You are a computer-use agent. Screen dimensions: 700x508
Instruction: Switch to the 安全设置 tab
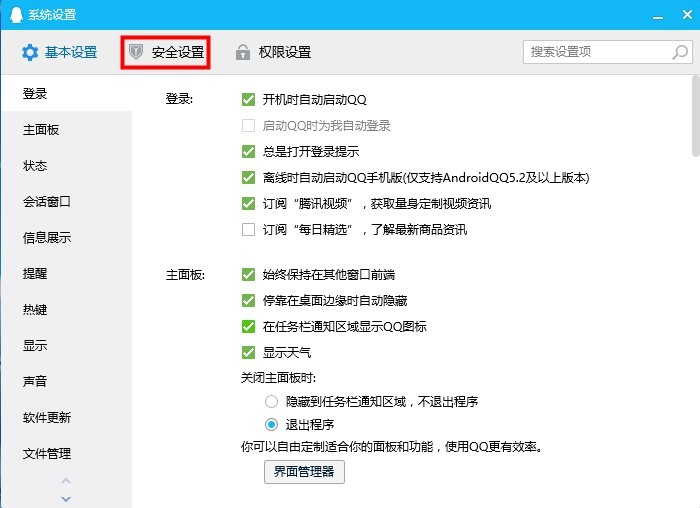(x=166, y=53)
